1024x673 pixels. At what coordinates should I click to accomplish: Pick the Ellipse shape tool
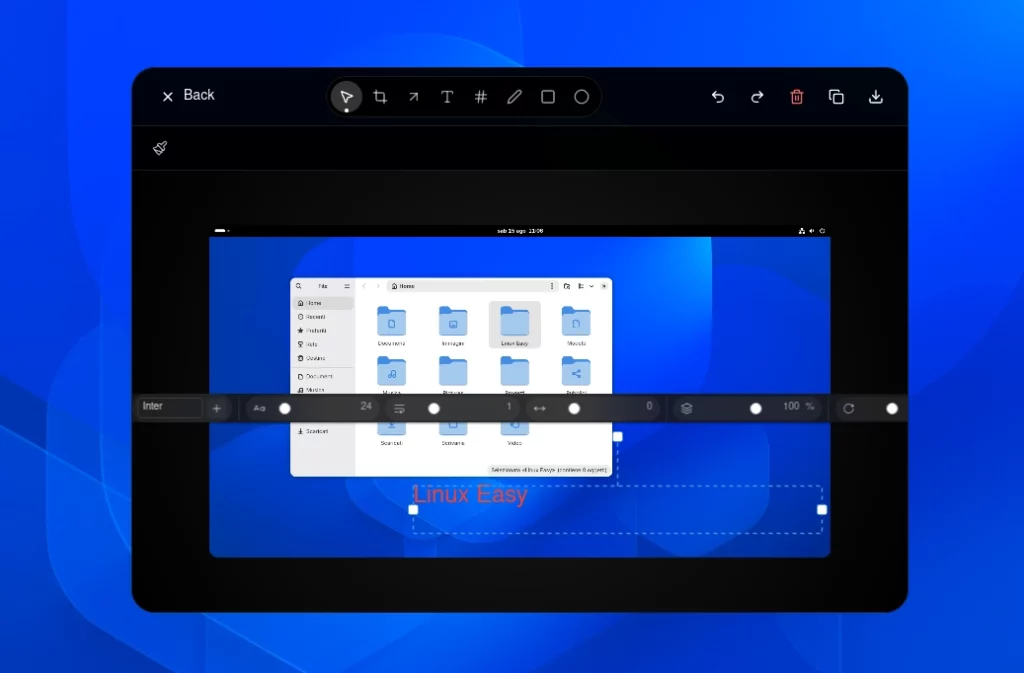tap(582, 97)
